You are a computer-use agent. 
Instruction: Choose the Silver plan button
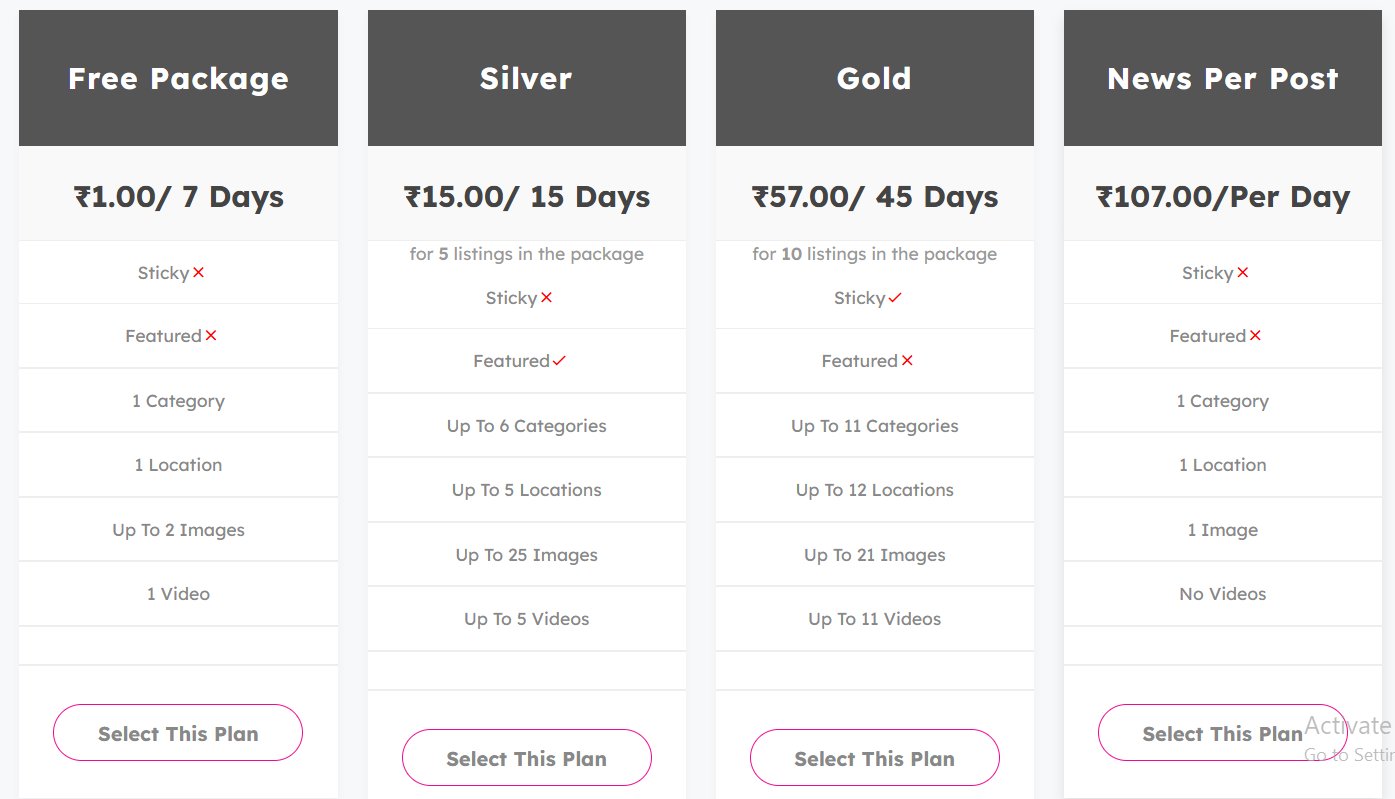coord(526,758)
